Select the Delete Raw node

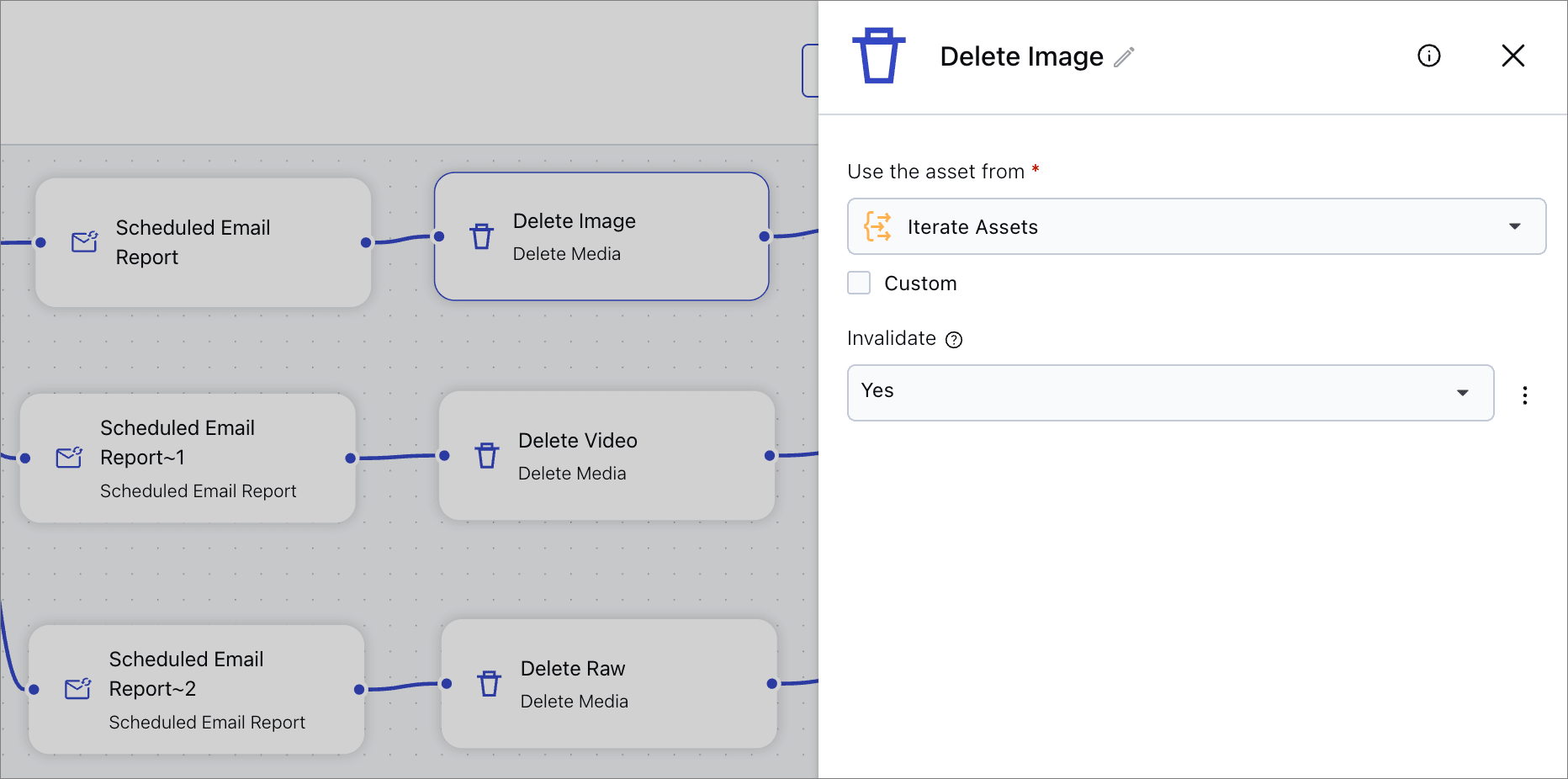click(x=608, y=684)
